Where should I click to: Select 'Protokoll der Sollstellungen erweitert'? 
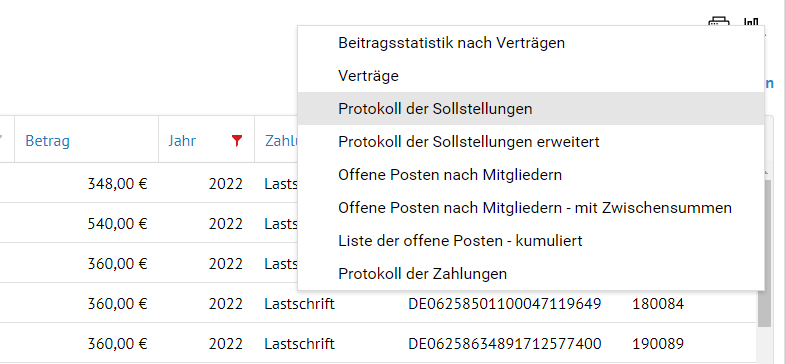(x=469, y=142)
